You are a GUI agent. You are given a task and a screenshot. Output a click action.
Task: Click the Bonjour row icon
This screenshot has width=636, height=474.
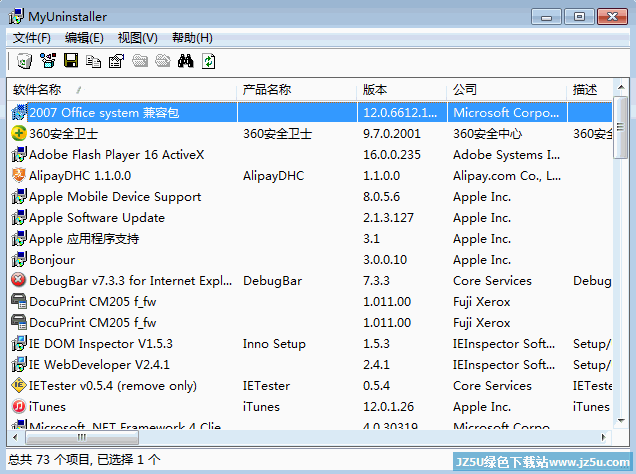[x=19, y=260]
